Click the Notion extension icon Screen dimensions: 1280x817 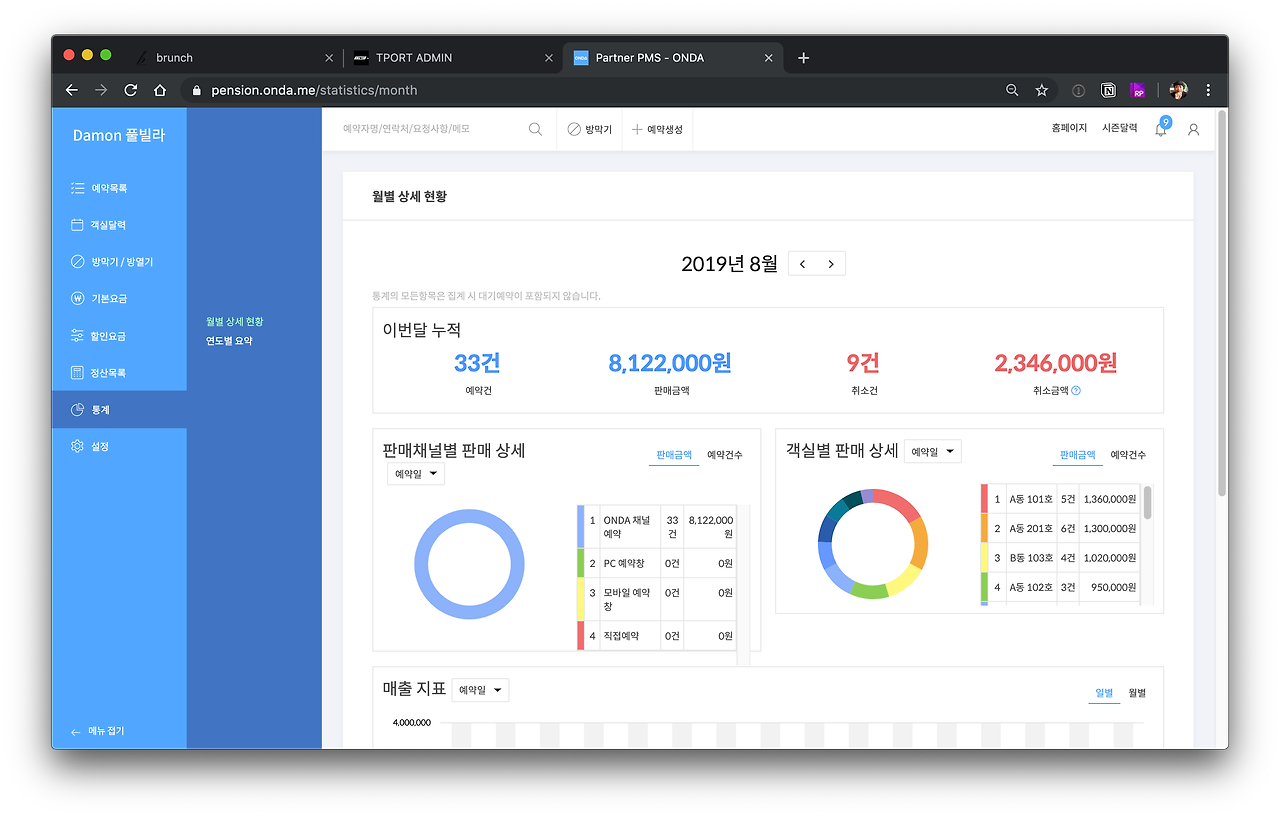[x=1108, y=90]
